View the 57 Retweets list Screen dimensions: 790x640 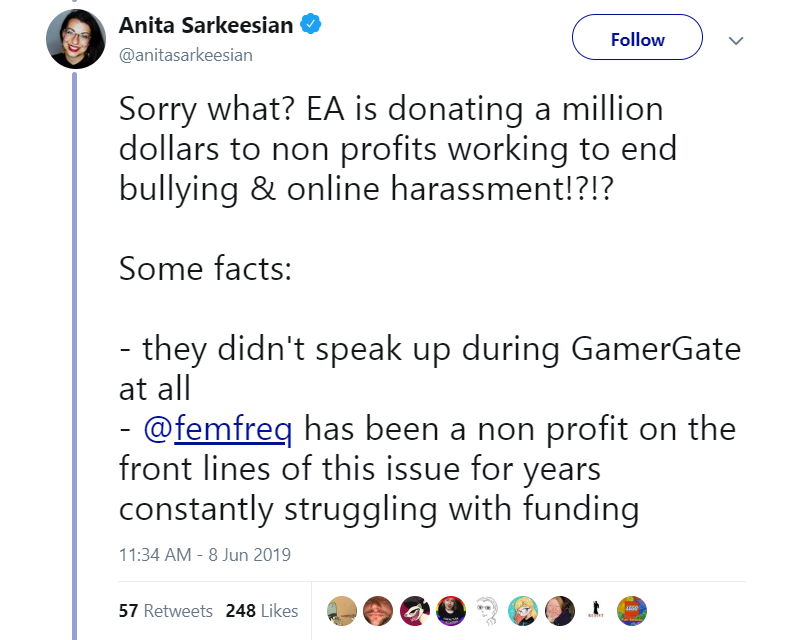(x=166, y=610)
